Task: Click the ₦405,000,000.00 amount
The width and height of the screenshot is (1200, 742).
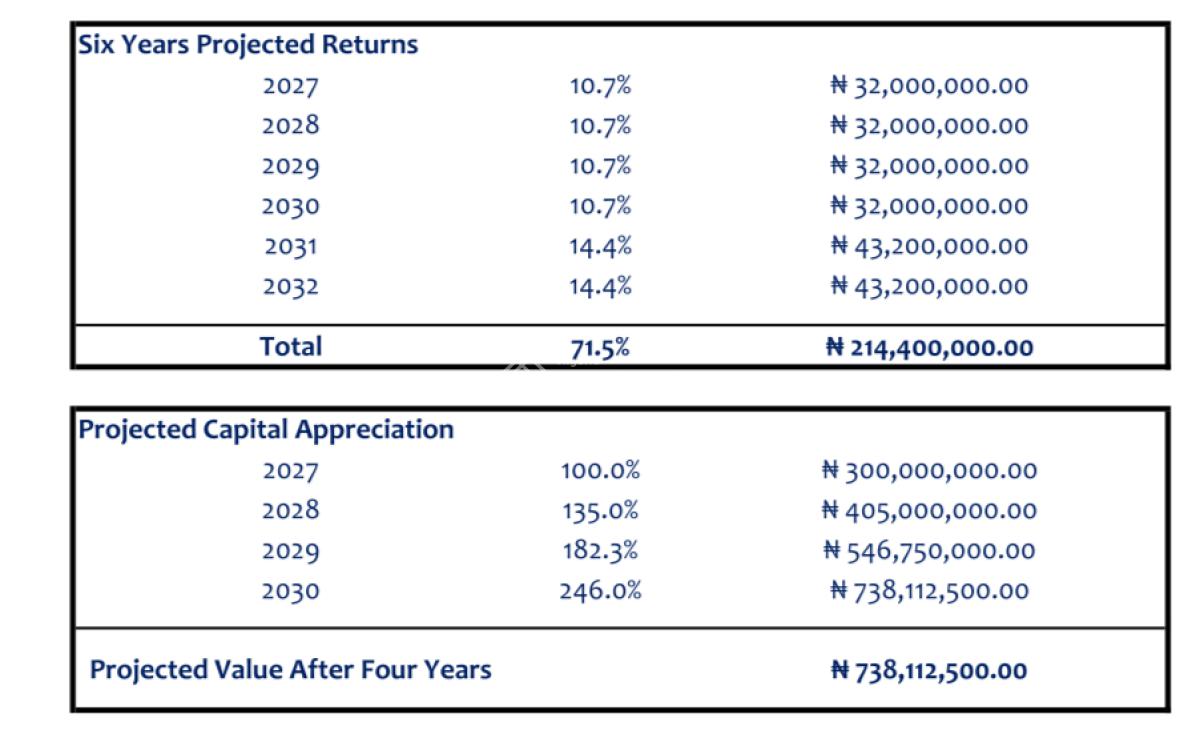Action: coord(930,511)
